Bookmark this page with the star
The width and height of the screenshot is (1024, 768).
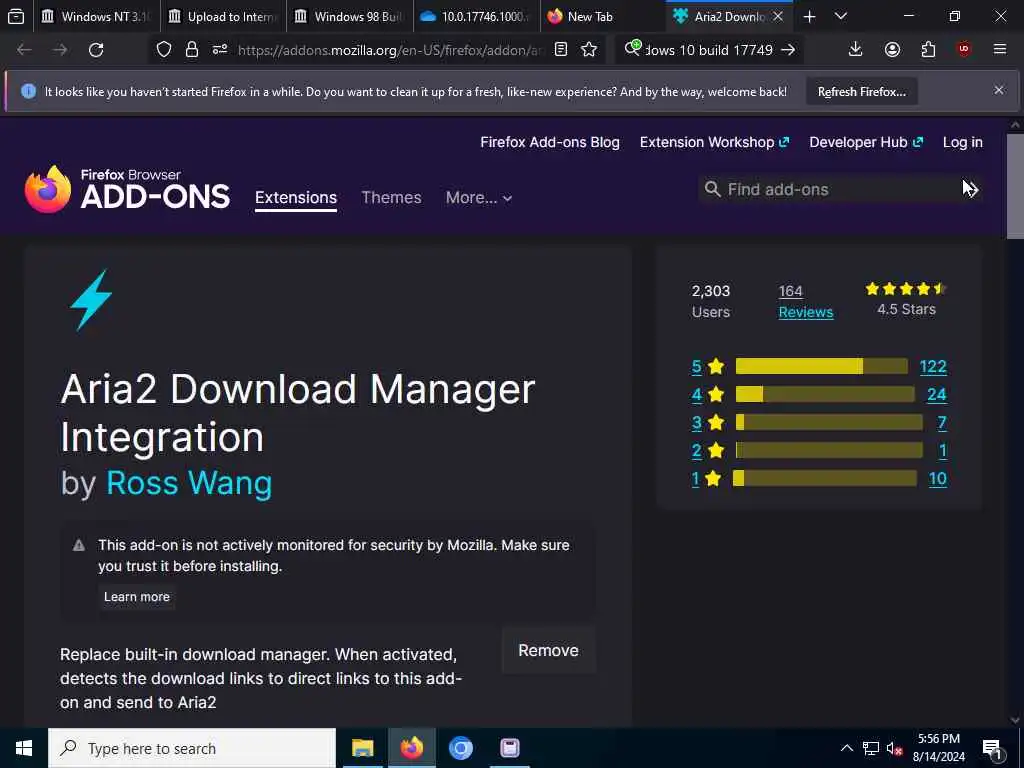[589, 50]
